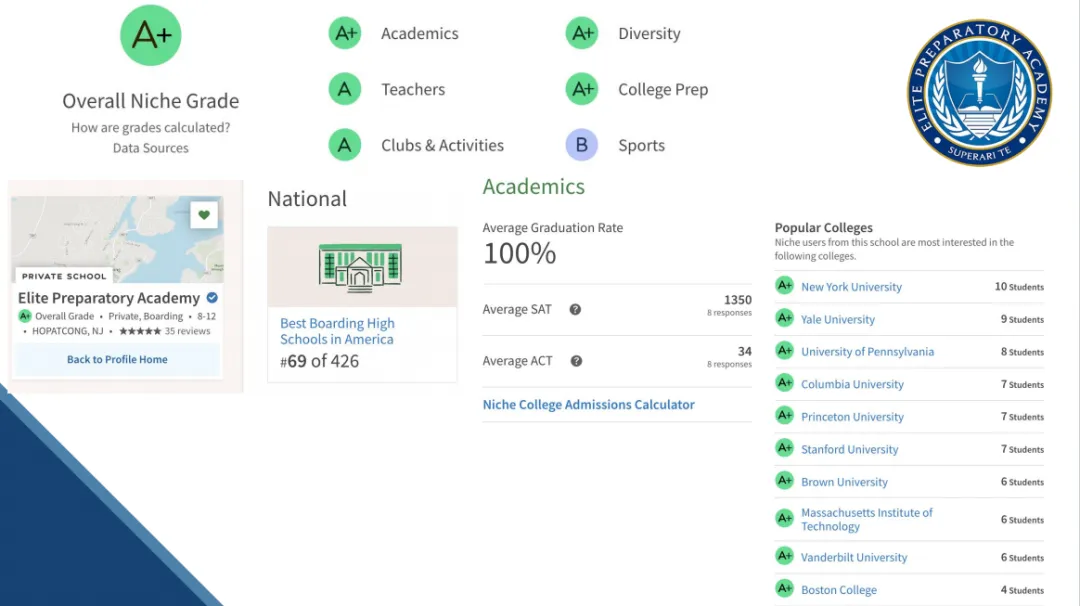This screenshot has width=1080, height=606.
Task: Click the large Overall Niche Grade A+ badge
Action: click(151, 35)
